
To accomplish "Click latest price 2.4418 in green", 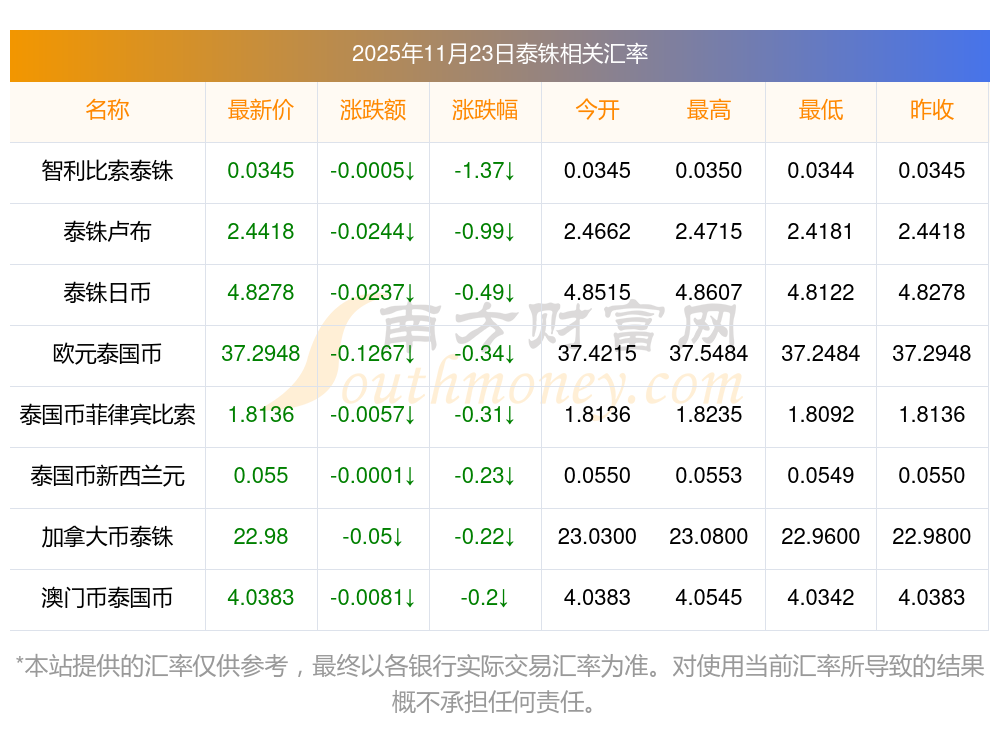I will click(x=260, y=232).
